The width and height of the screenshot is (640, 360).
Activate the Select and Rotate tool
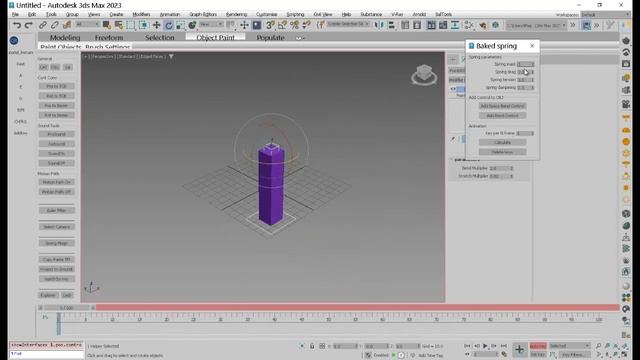point(168,25)
